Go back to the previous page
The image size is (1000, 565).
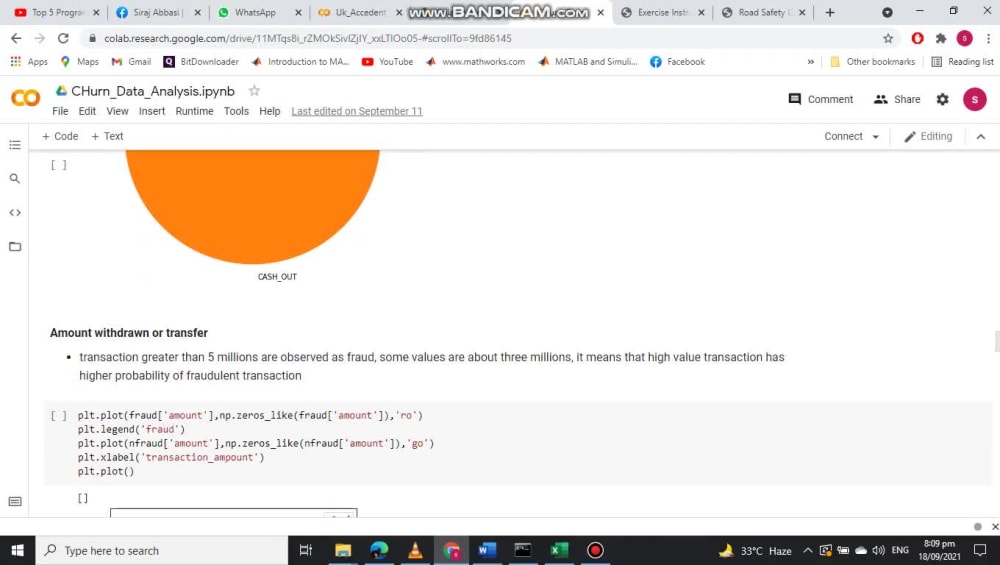16,38
